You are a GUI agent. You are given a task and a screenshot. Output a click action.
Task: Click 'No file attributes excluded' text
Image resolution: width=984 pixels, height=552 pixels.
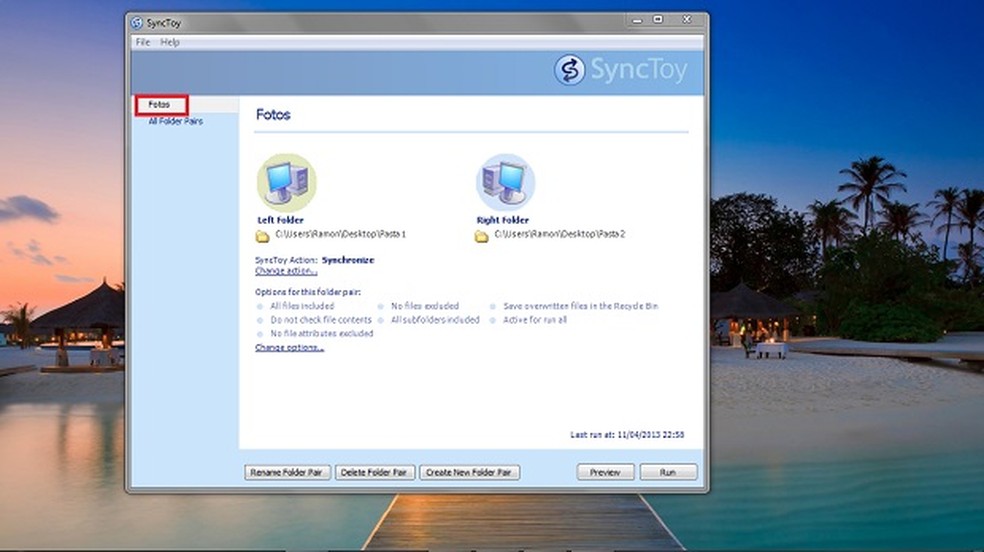tap(322, 334)
